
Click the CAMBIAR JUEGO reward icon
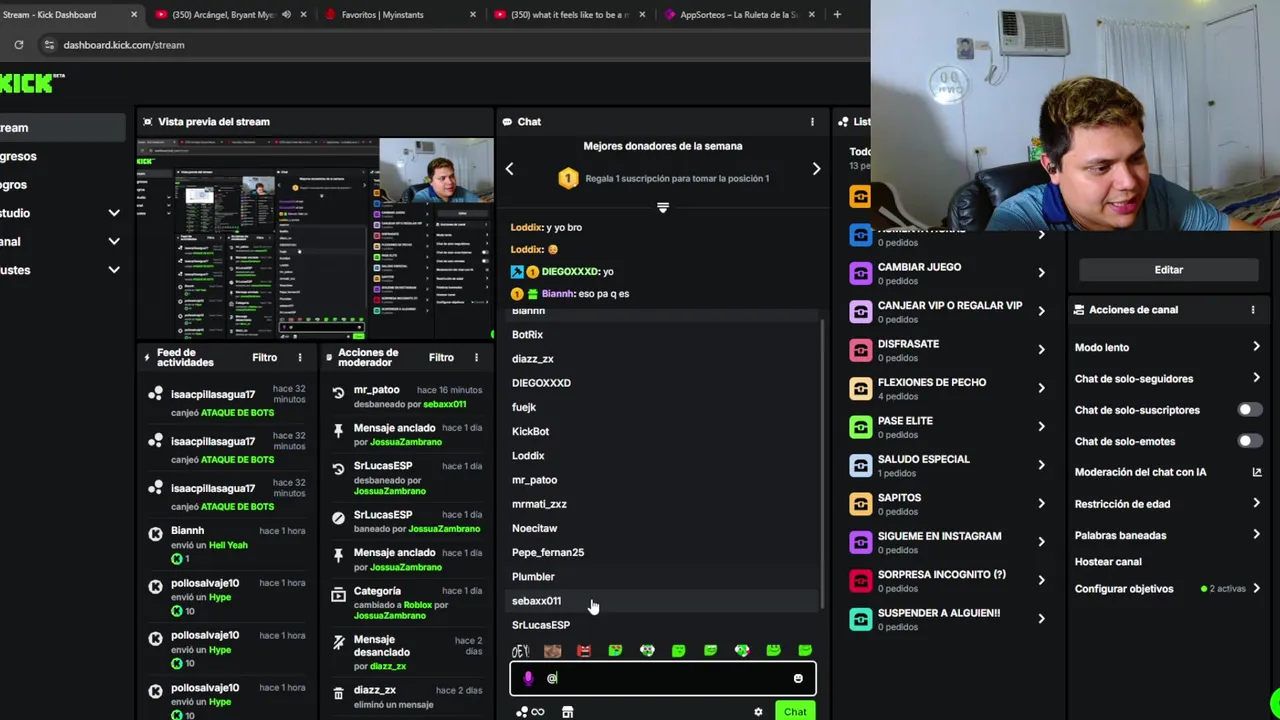[x=860, y=273]
